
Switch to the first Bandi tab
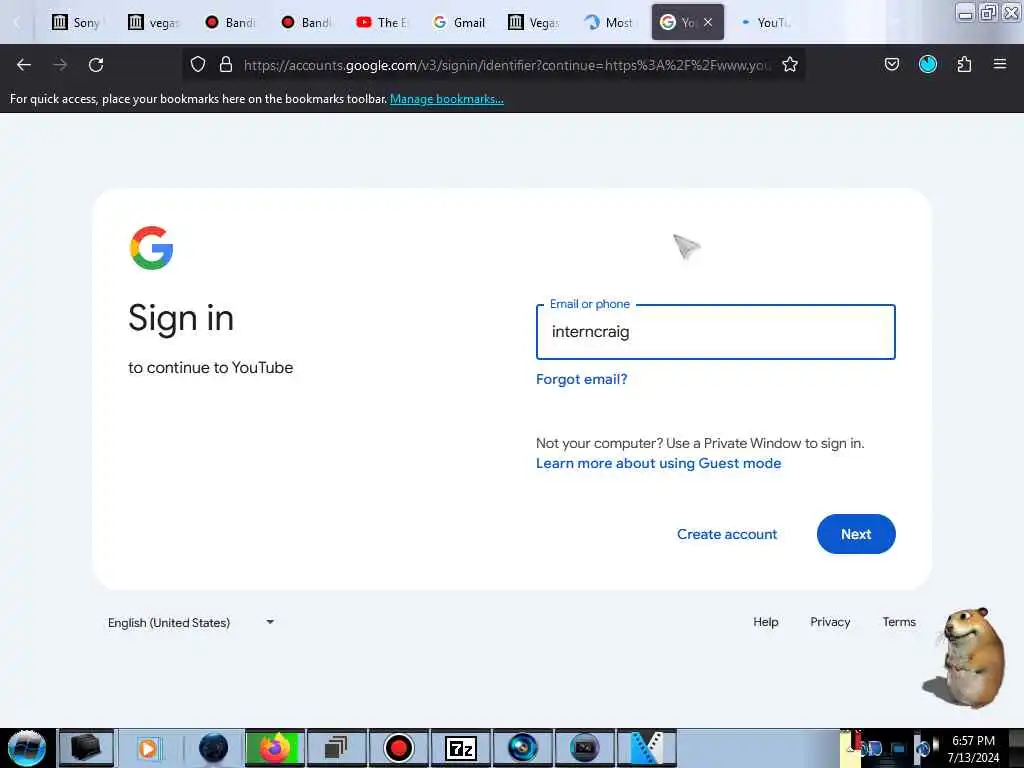(230, 22)
